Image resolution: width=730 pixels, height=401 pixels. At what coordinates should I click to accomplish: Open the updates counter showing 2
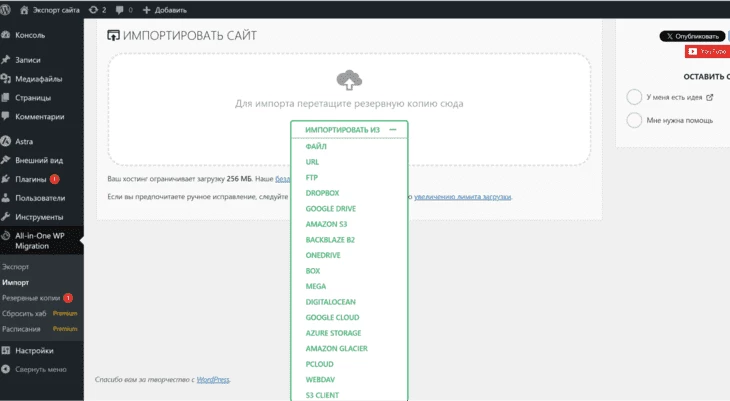[x=98, y=10]
